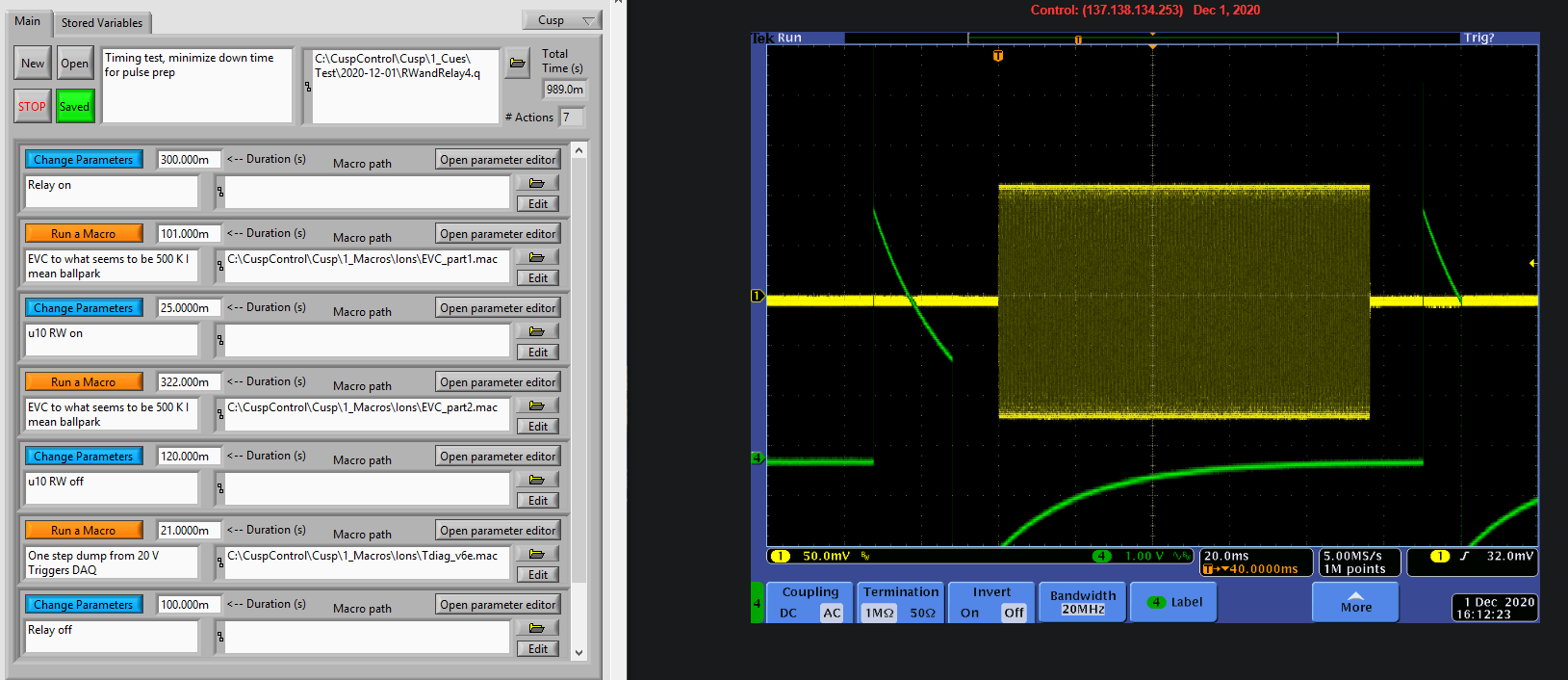Open the Bandwidth 20MHz selection
Image resolution: width=1568 pixels, height=680 pixels.
(1083, 602)
